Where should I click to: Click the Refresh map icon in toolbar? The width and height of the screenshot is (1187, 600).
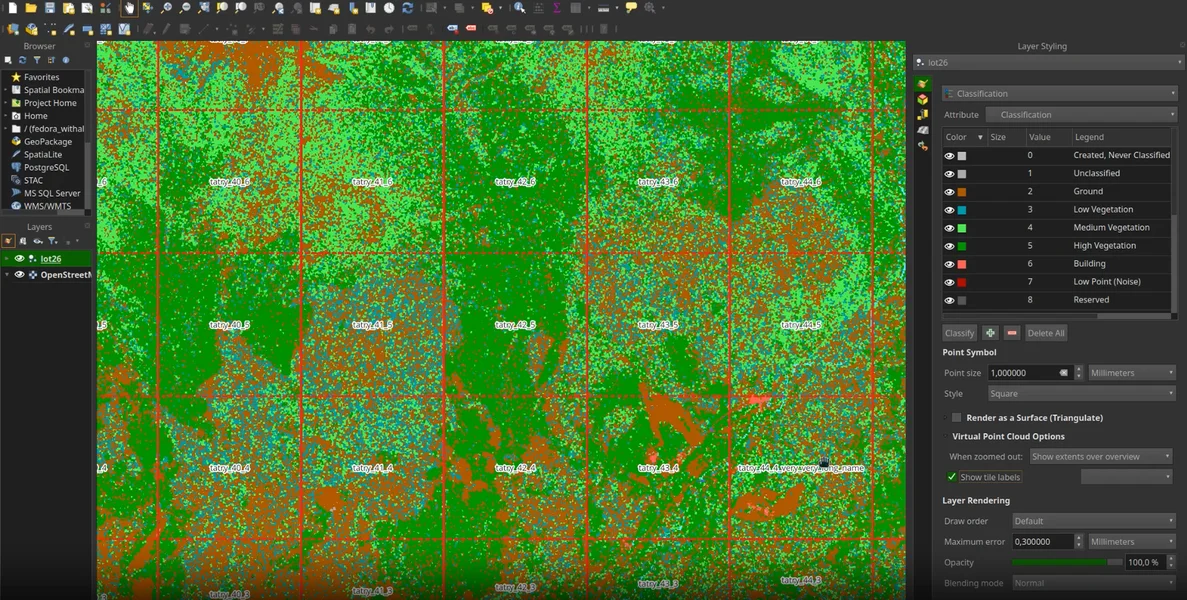tap(407, 8)
